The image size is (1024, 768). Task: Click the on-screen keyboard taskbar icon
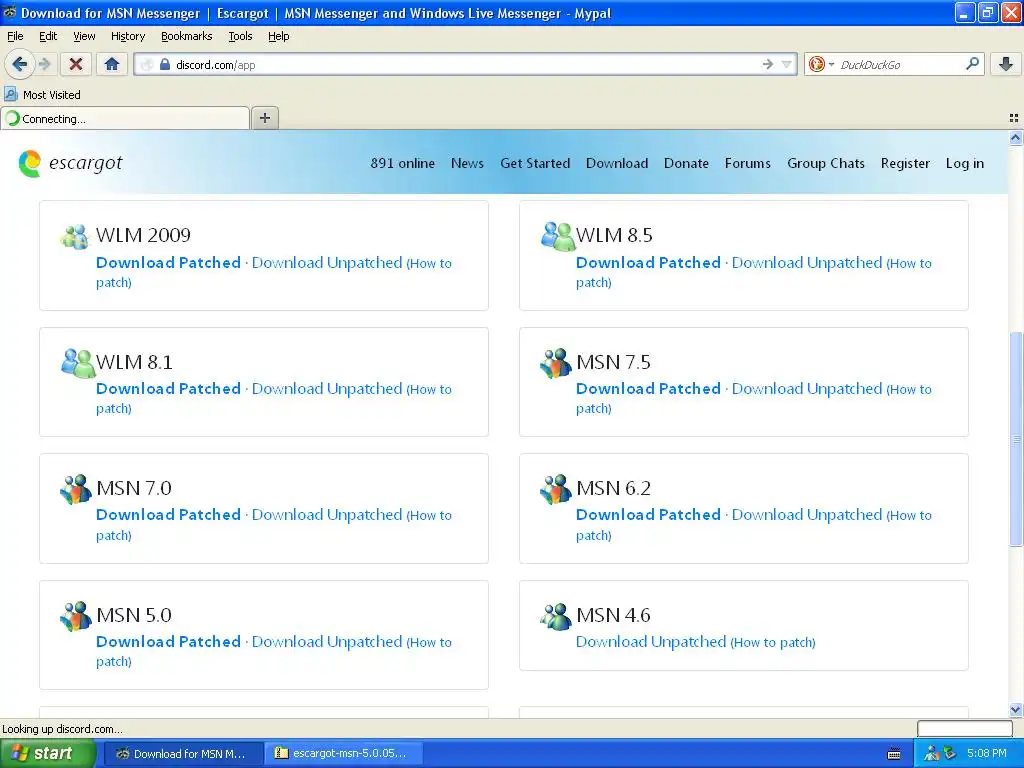point(894,754)
